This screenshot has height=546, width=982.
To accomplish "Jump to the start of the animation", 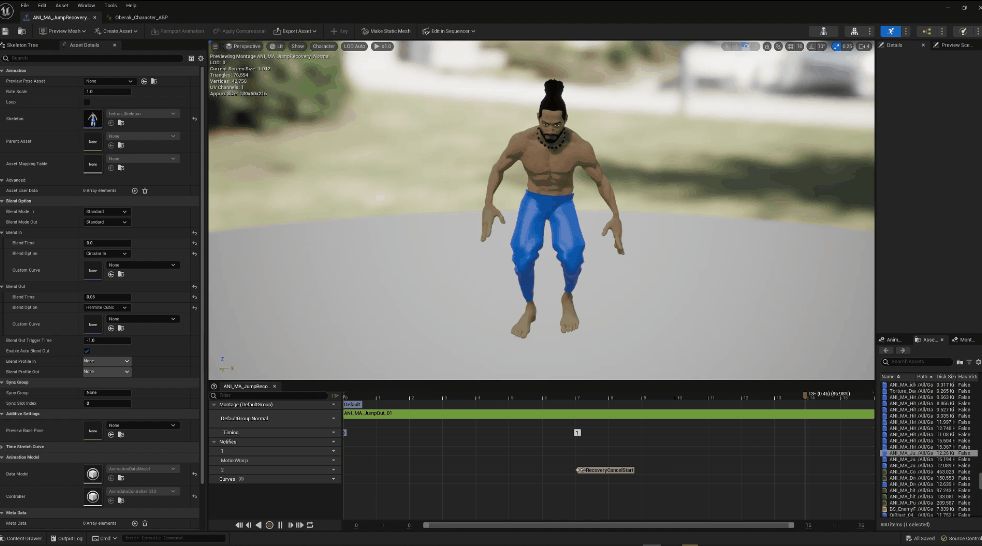I will pyautogui.click(x=239, y=525).
